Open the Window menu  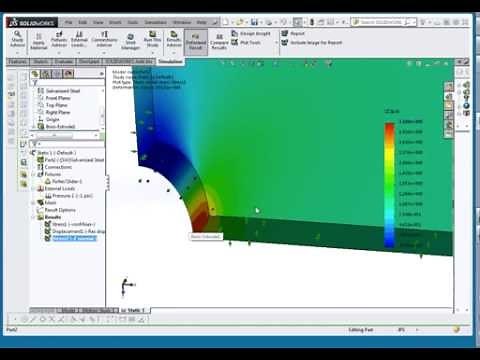point(182,22)
